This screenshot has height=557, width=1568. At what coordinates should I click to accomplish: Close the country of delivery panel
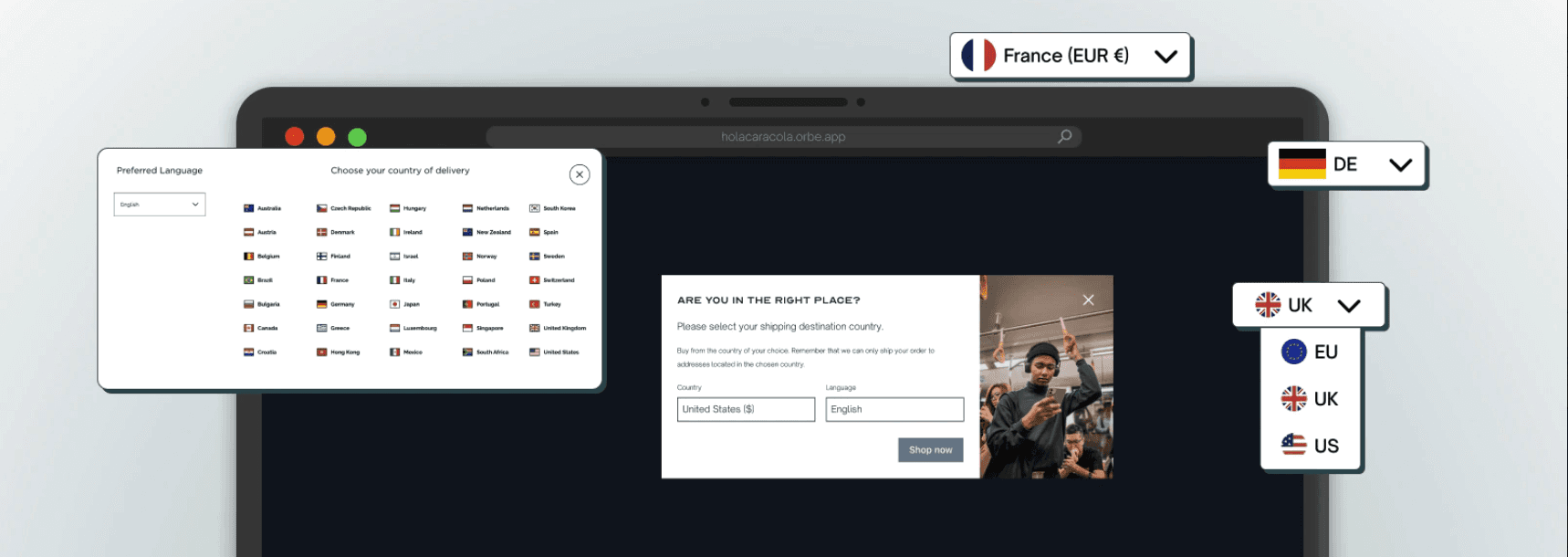point(580,174)
